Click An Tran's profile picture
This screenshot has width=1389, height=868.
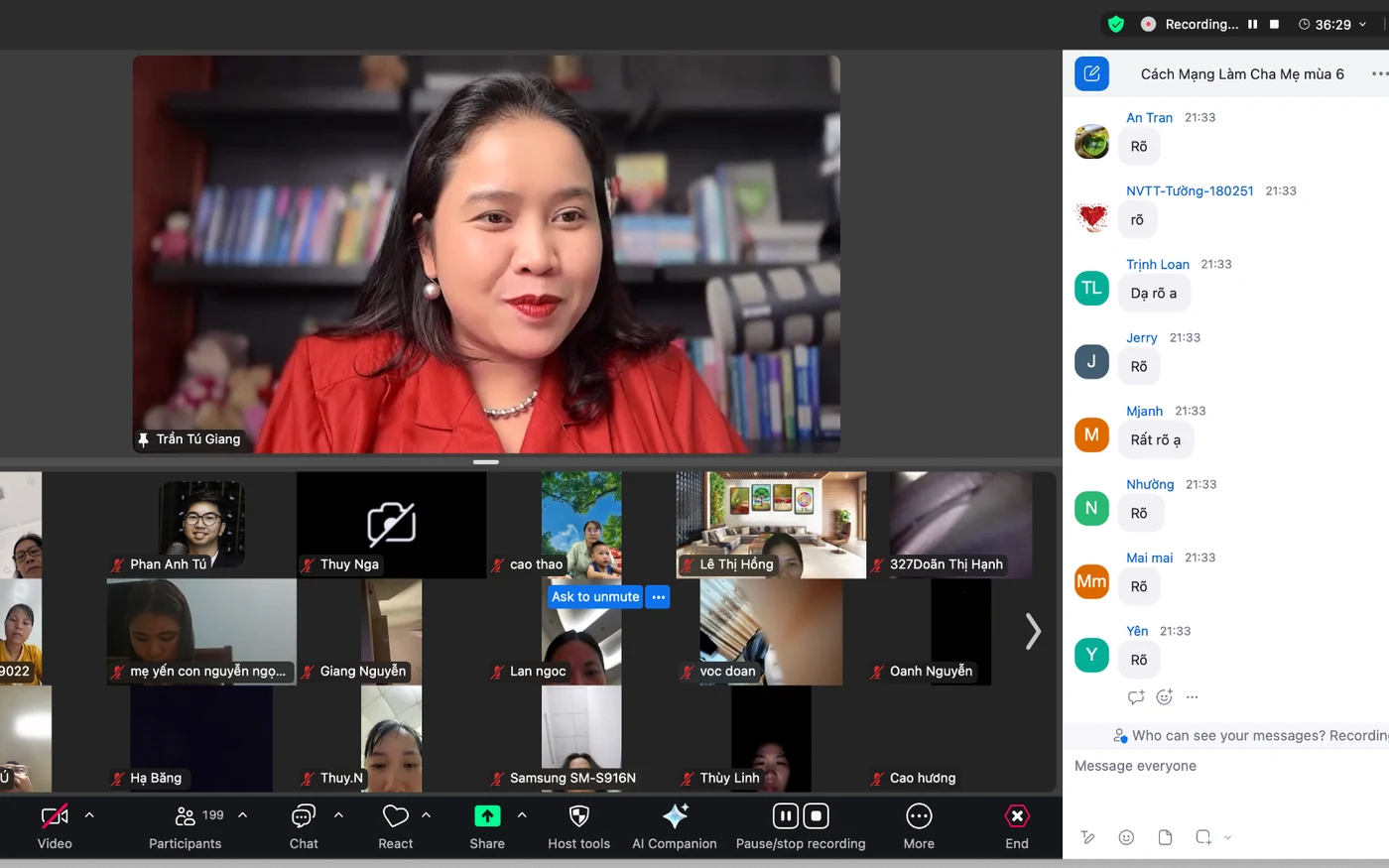point(1091,142)
